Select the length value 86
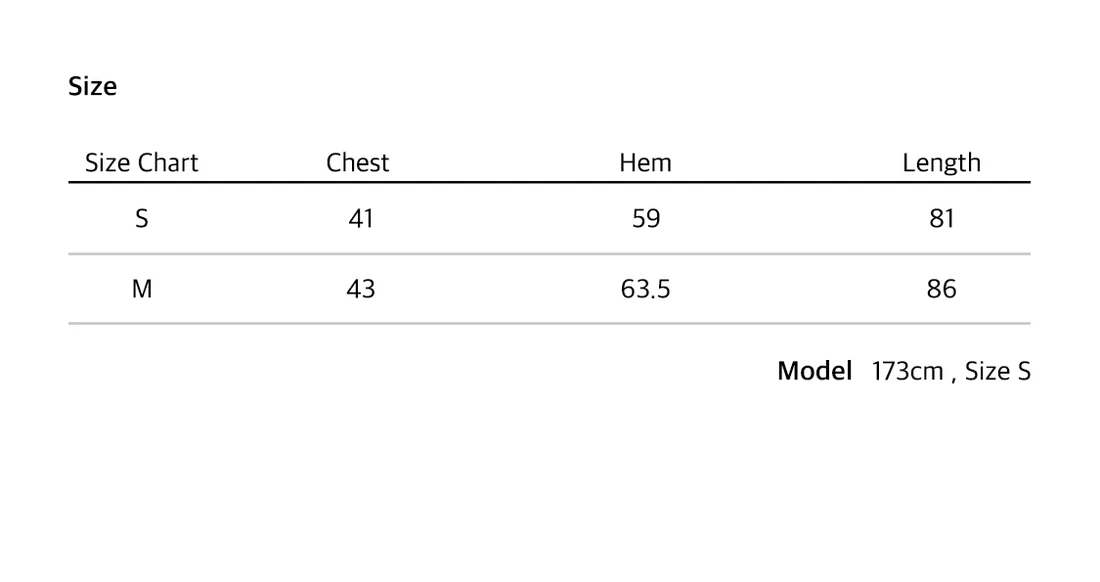 pos(942,290)
